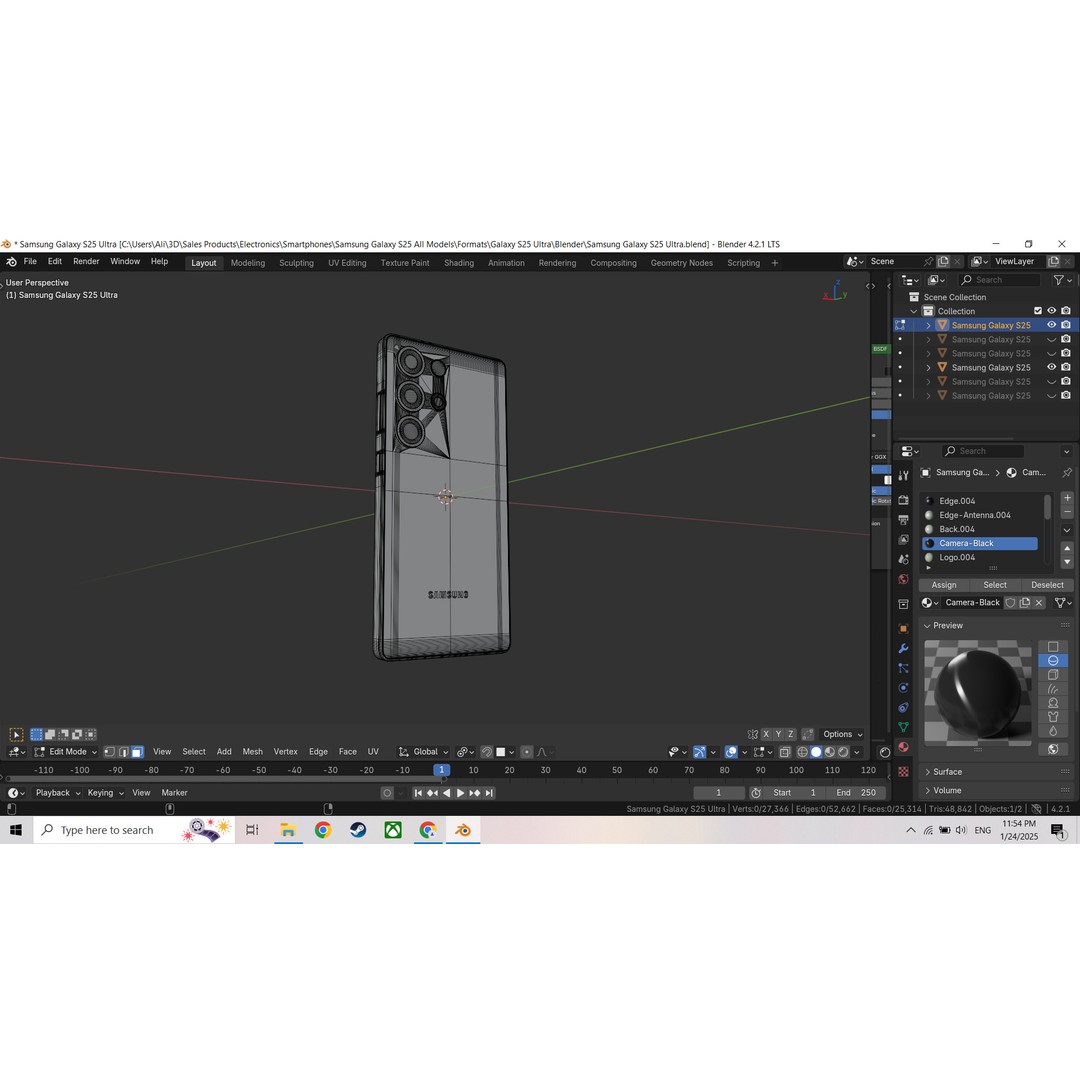This screenshot has width=1080, height=1080.
Task: Open the viewport Options dropdown
Action: 842,734
